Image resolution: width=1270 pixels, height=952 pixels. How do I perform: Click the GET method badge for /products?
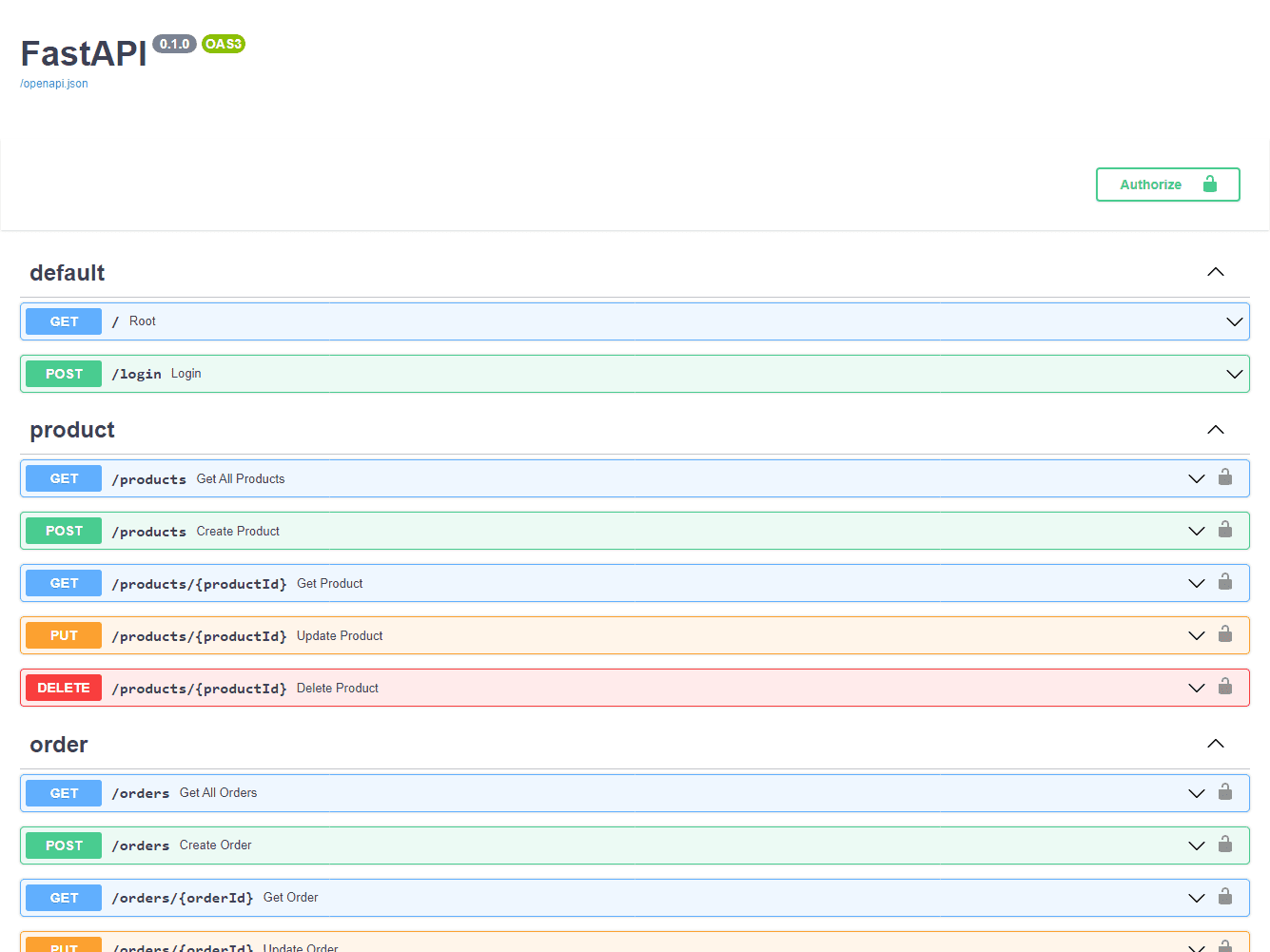coord(64,478)
